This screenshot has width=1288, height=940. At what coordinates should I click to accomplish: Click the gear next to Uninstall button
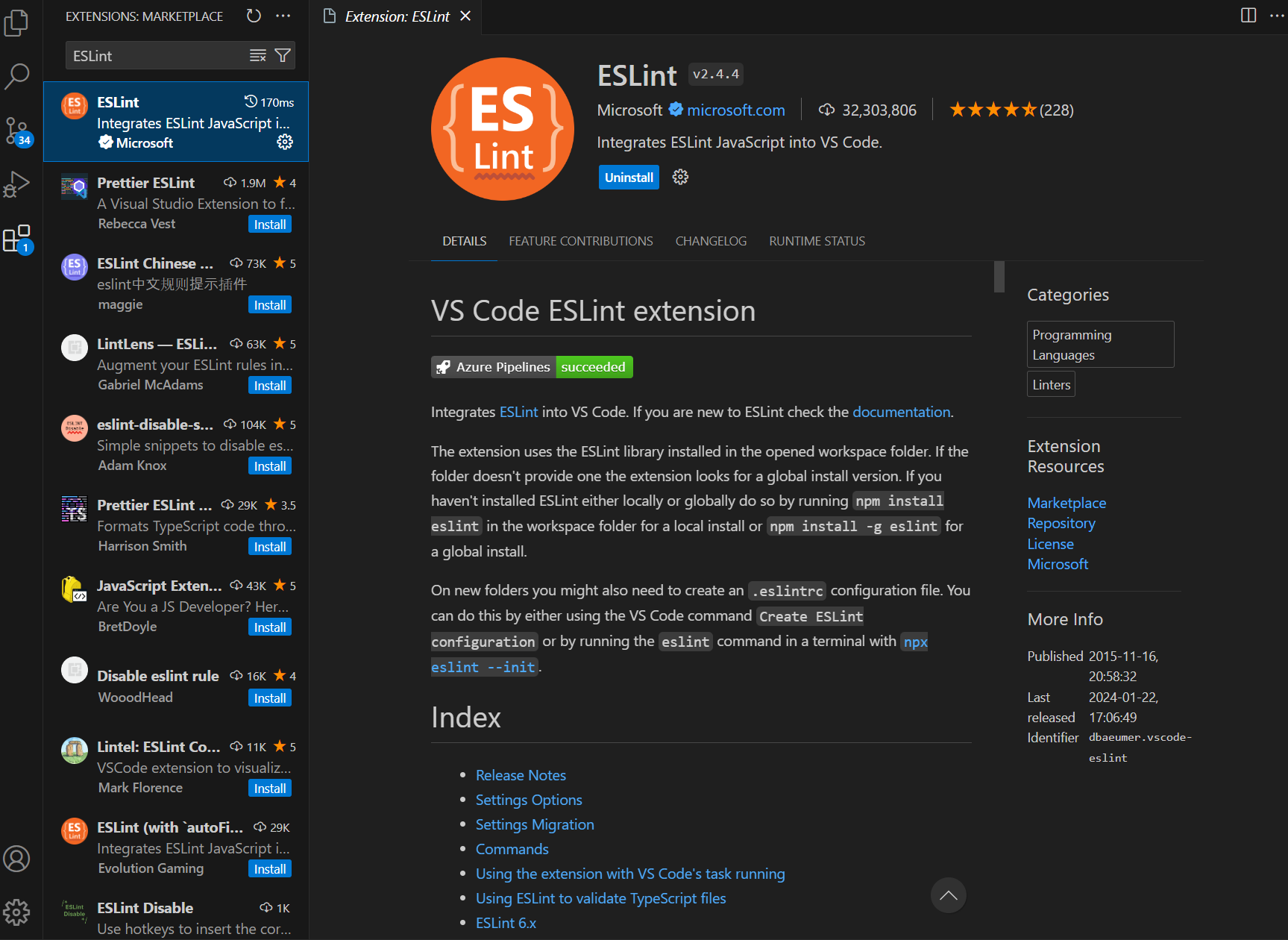click(680, 177)
